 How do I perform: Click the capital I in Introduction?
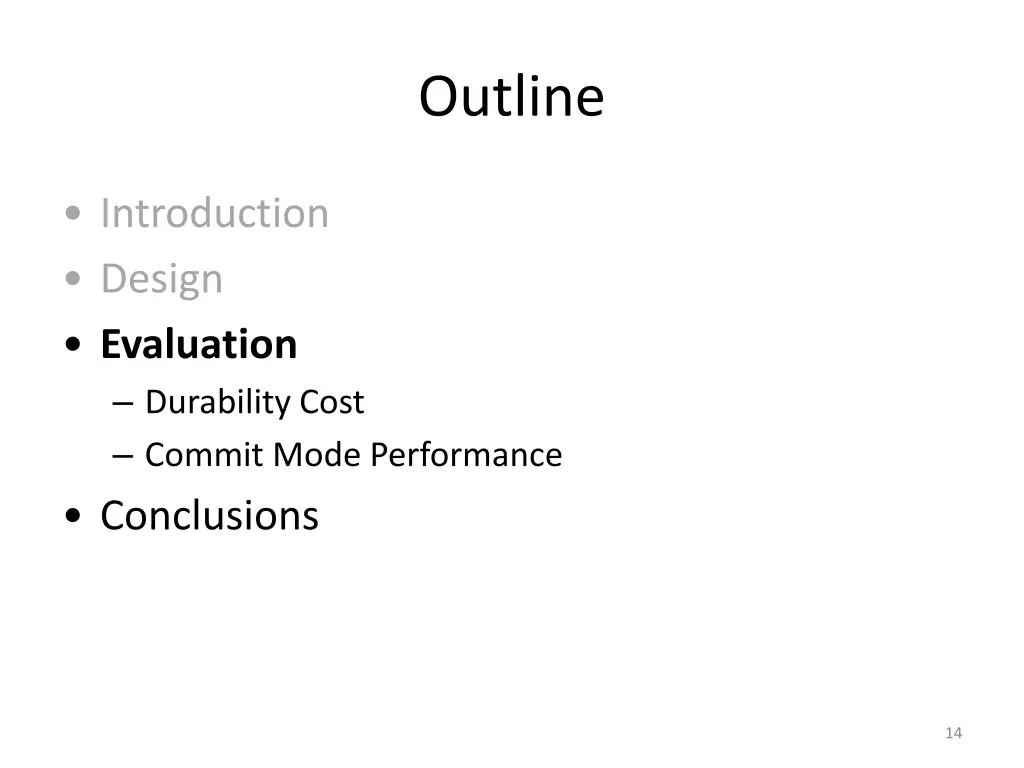point(104,213)
